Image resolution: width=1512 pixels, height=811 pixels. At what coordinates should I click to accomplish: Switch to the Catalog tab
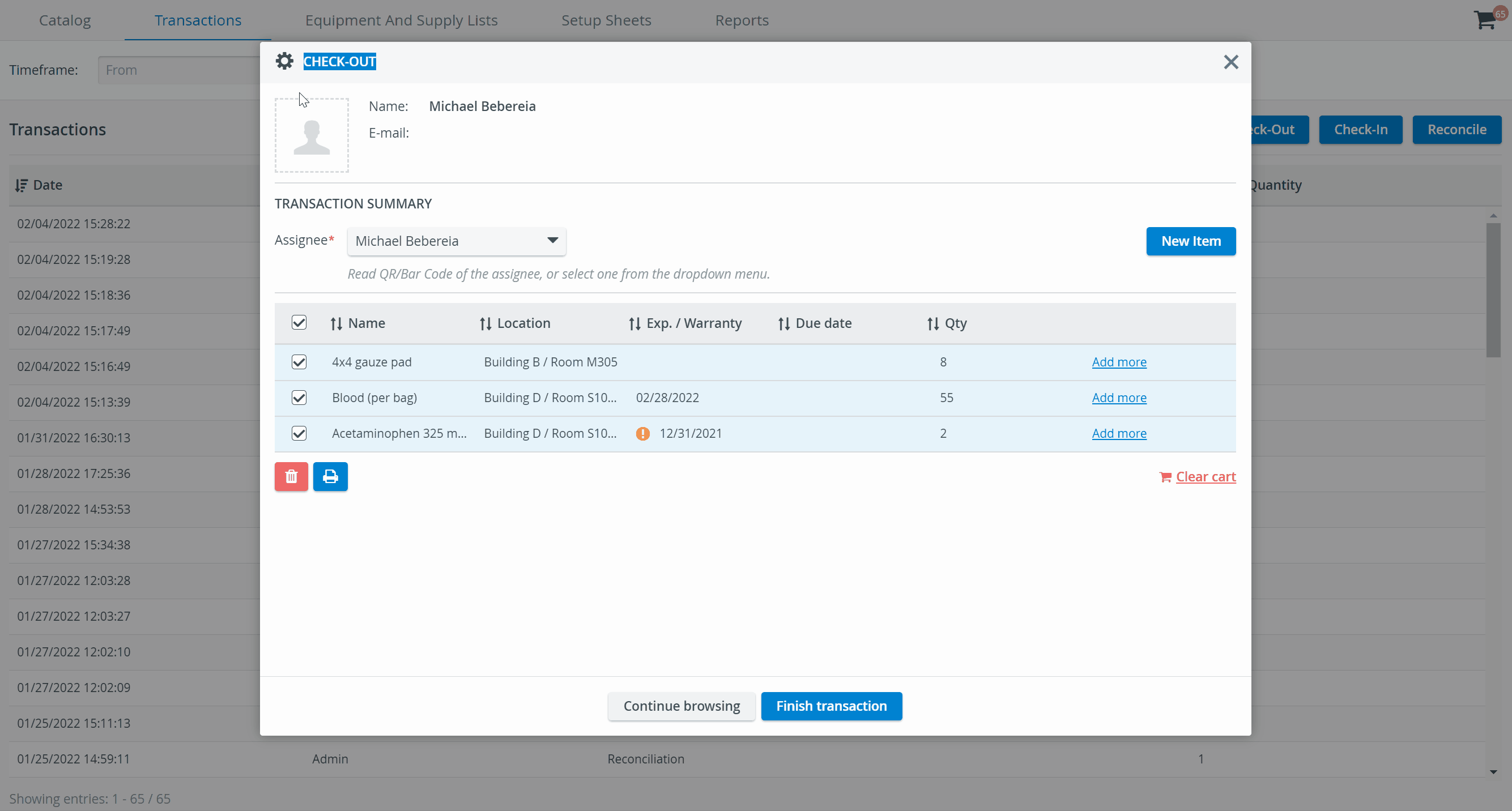coord(65,20)
